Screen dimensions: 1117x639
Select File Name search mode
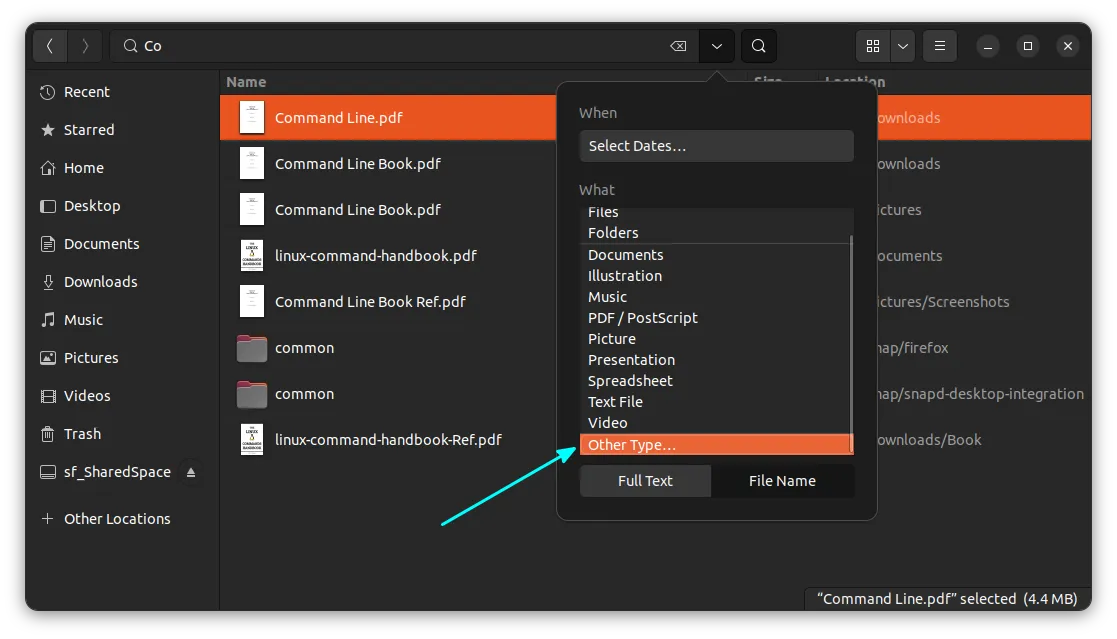tap(782, 481)
